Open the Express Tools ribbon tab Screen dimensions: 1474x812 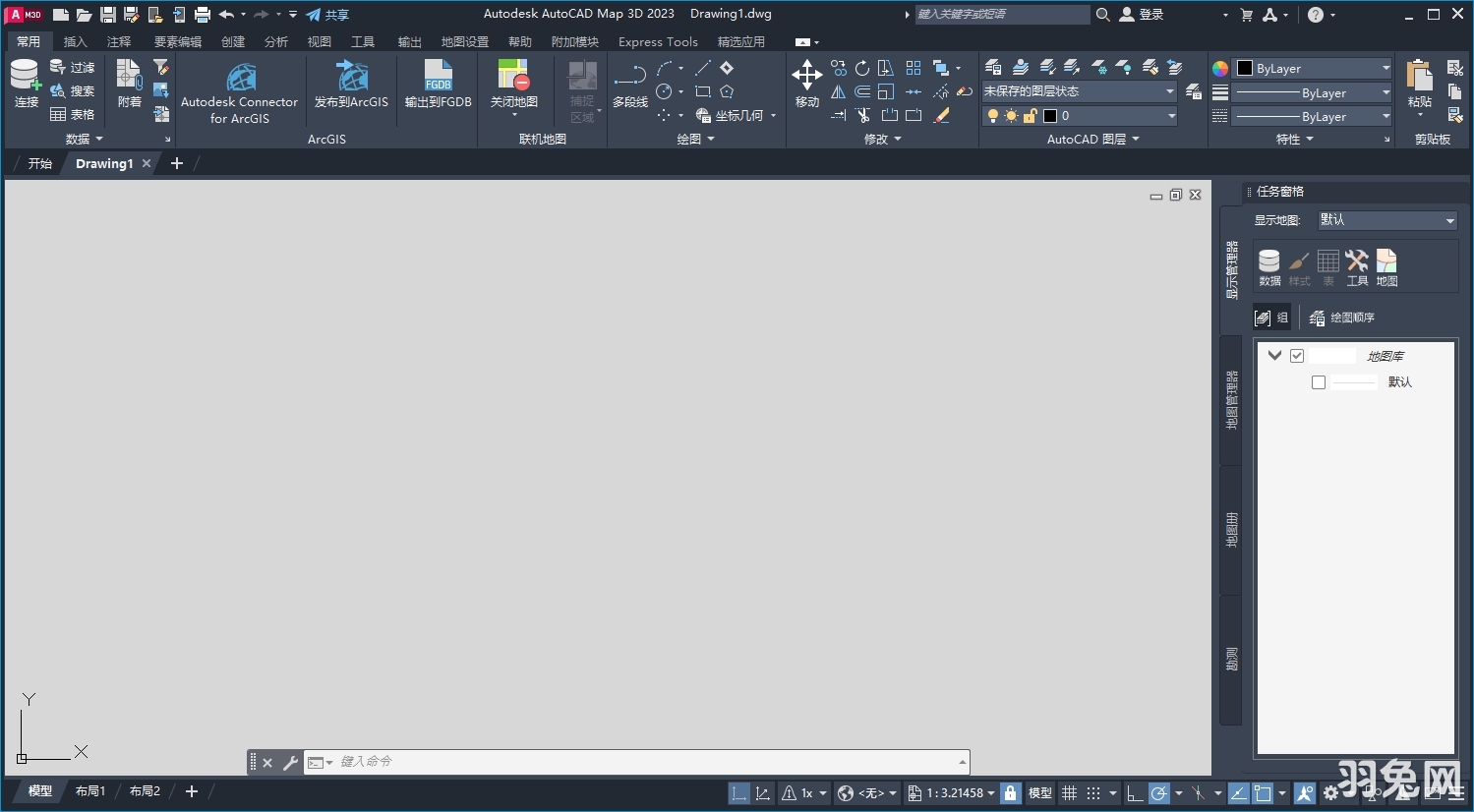coord(657,41)
